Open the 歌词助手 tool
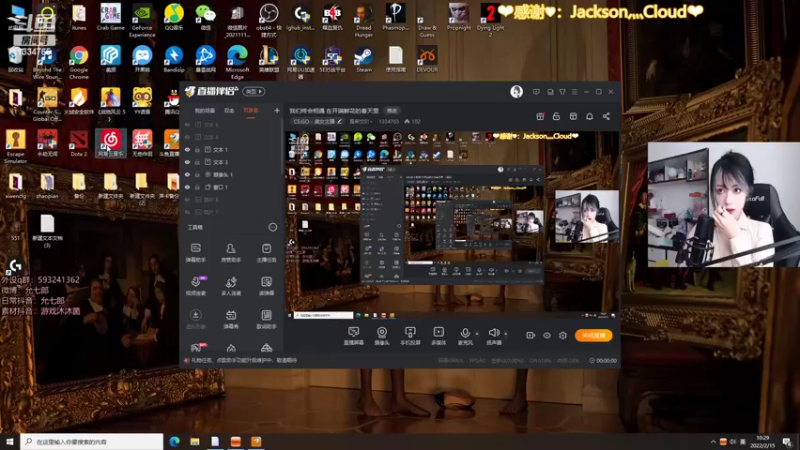This screenshot has width=800, height=450. coord(266,319)
